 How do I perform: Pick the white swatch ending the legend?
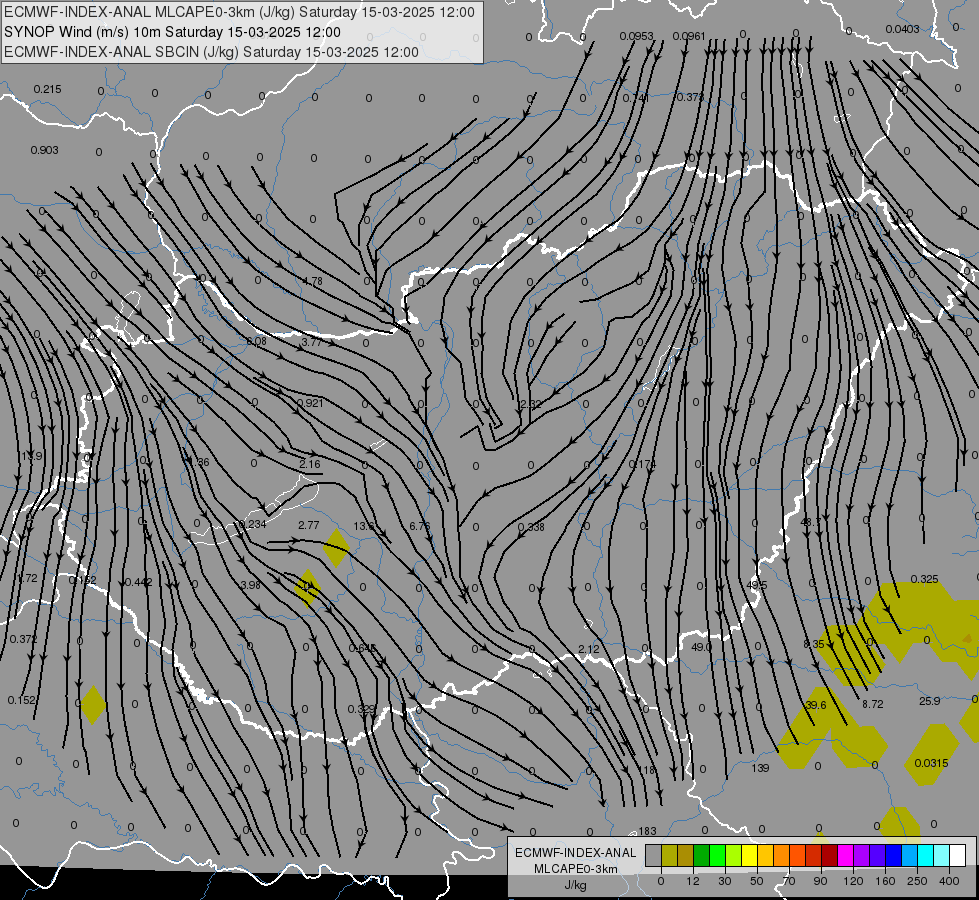click(958, 855)
